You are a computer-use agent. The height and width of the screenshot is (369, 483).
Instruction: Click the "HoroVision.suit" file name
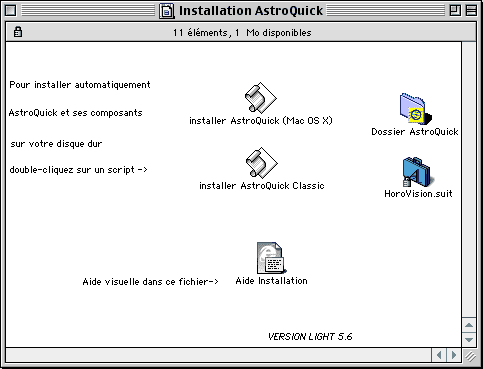(x=418, y=194)
